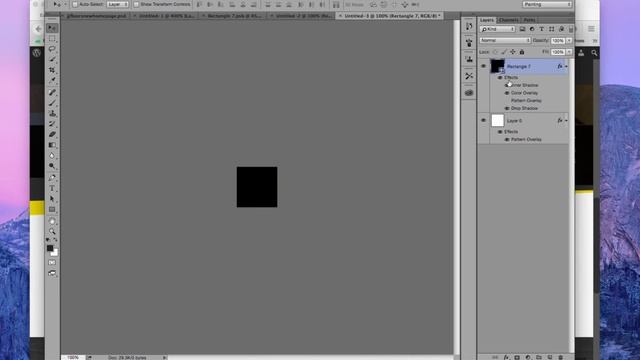
Task: Select the History Brush tool
Action: [52, 124]
